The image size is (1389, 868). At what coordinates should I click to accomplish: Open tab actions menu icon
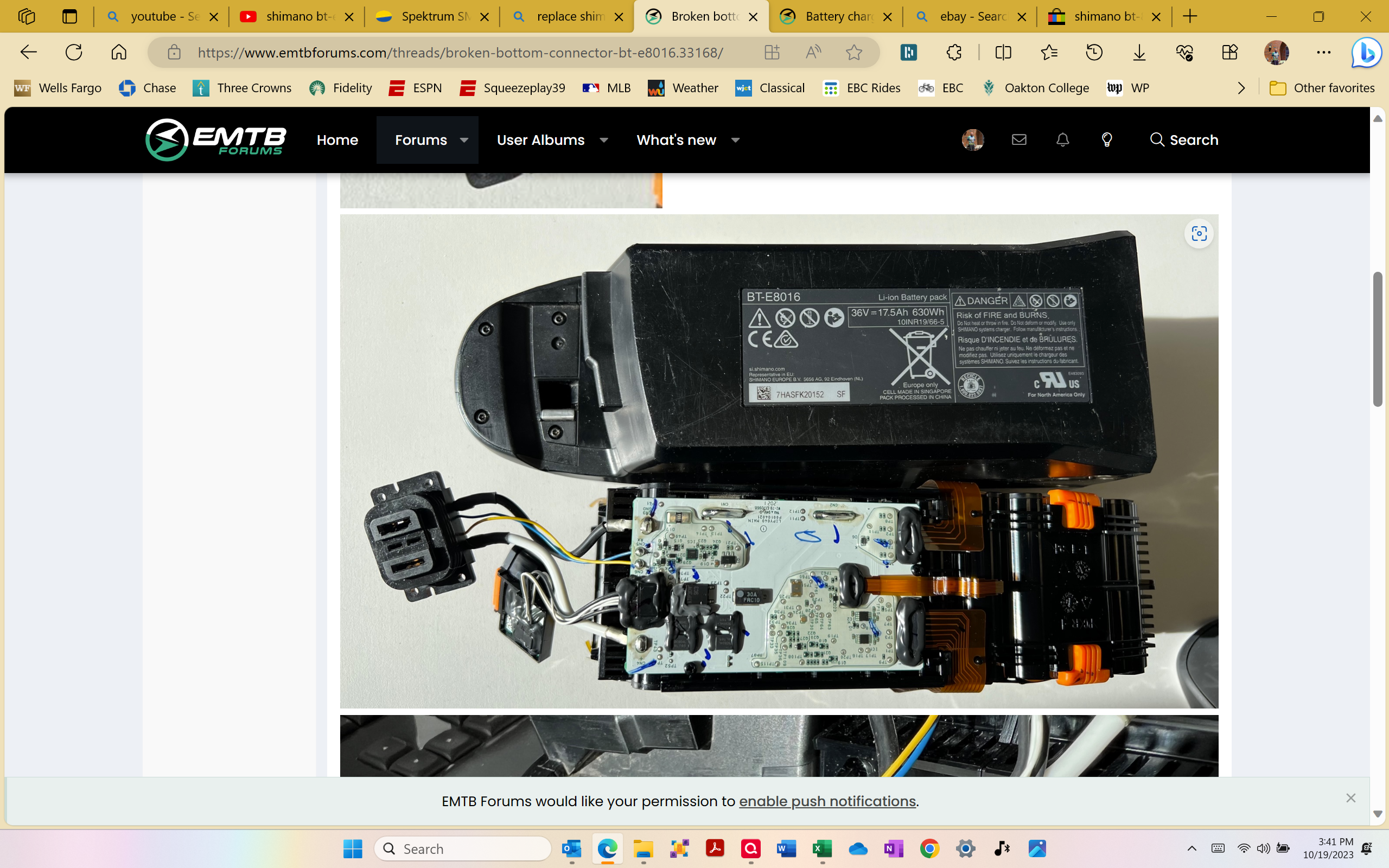[x=69, y=16]
